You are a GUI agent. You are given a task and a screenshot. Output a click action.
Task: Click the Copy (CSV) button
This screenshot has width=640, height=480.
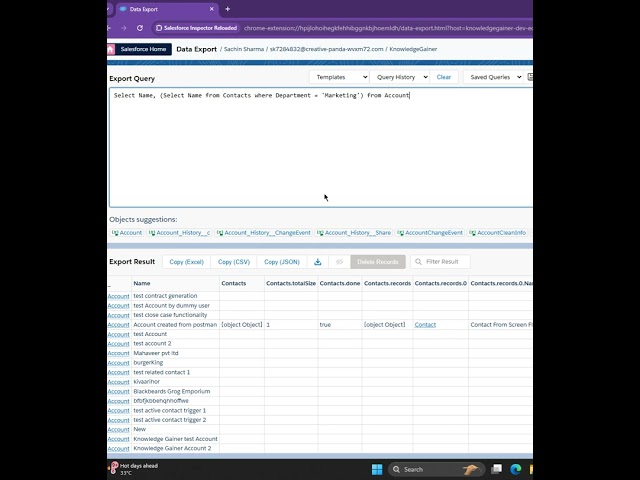[234, 262]
